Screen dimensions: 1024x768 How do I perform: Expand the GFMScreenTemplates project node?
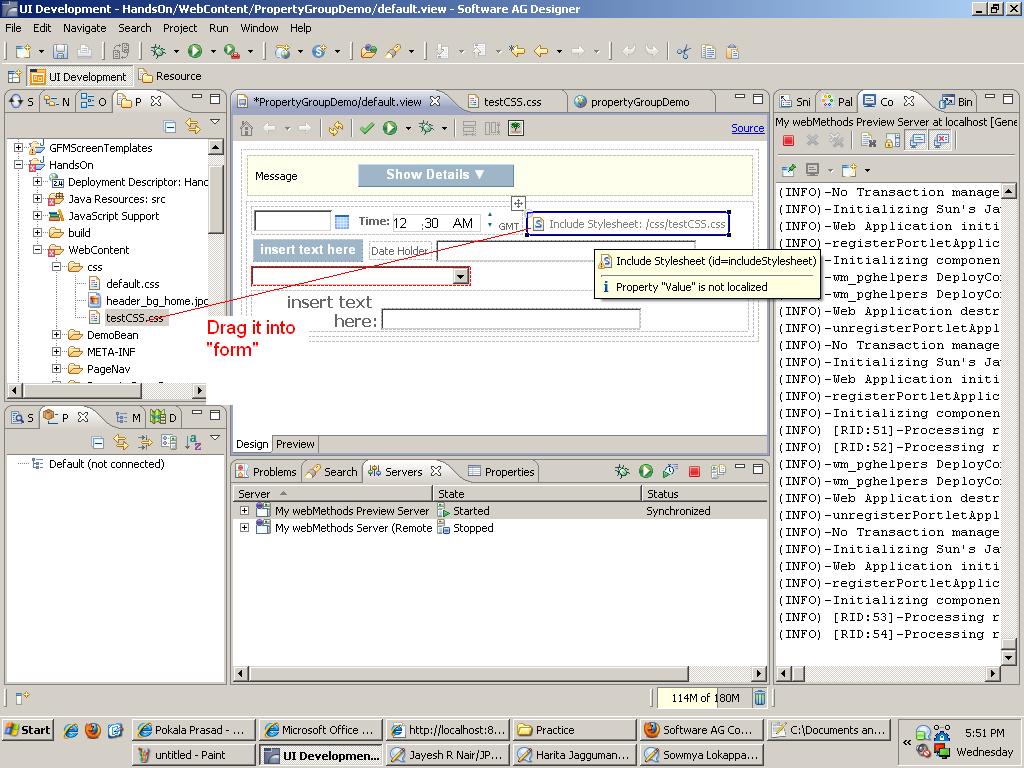coord(19,148)
